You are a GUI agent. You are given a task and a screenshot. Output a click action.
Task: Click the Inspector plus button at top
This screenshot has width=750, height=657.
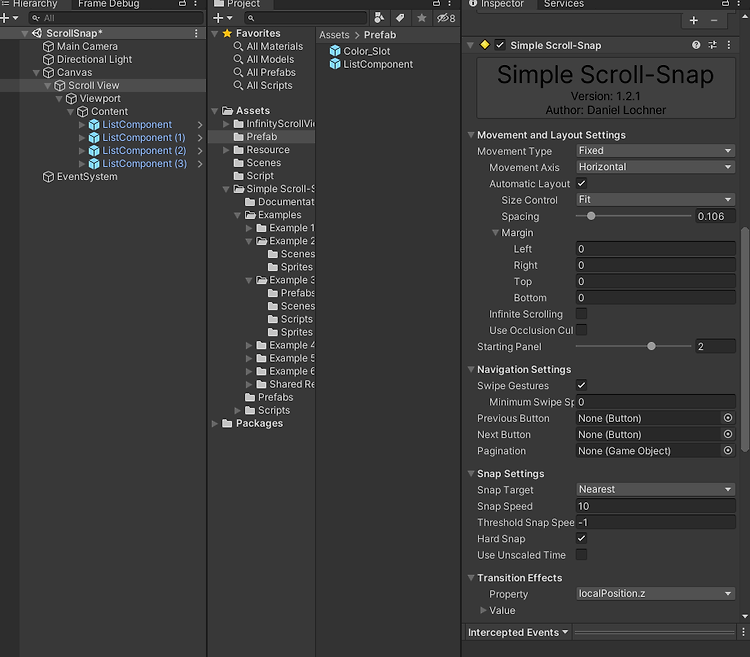(x=694, y=21)
